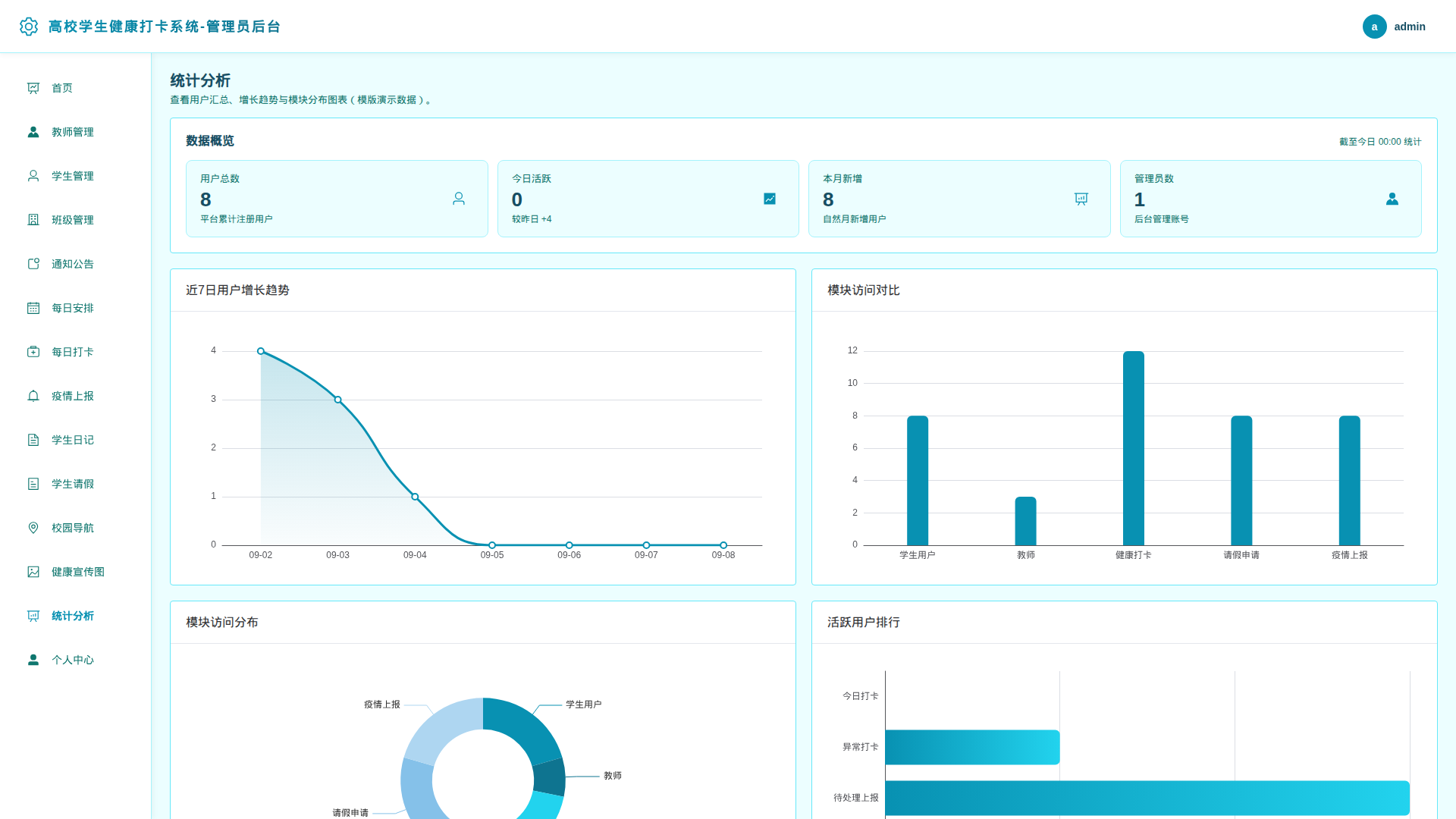Navigate to 班级管理
The width and height of the screenshot is (1456, 819).
coord(76,220)
